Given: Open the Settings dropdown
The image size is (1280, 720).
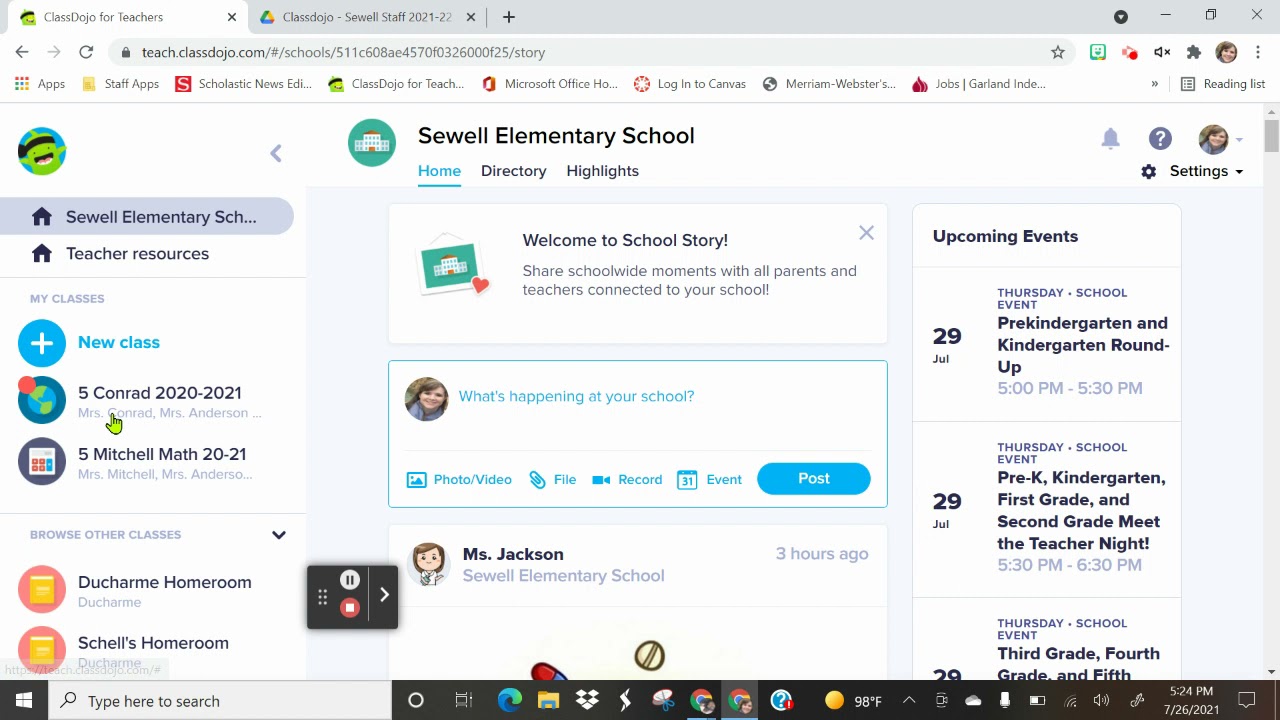Looking at the screenshot, I should pyautogui.click(x=1206, y=171).
